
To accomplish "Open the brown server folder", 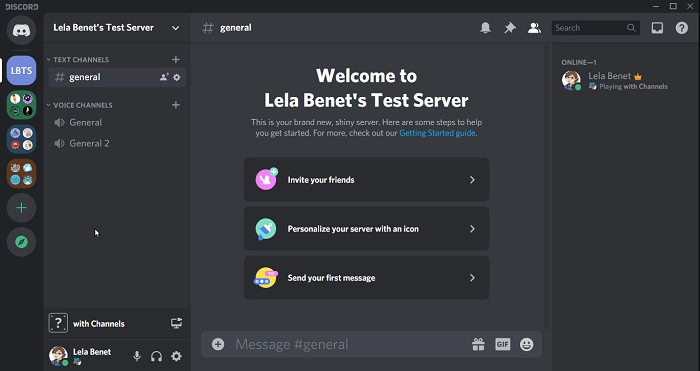I will pos(21,174).
